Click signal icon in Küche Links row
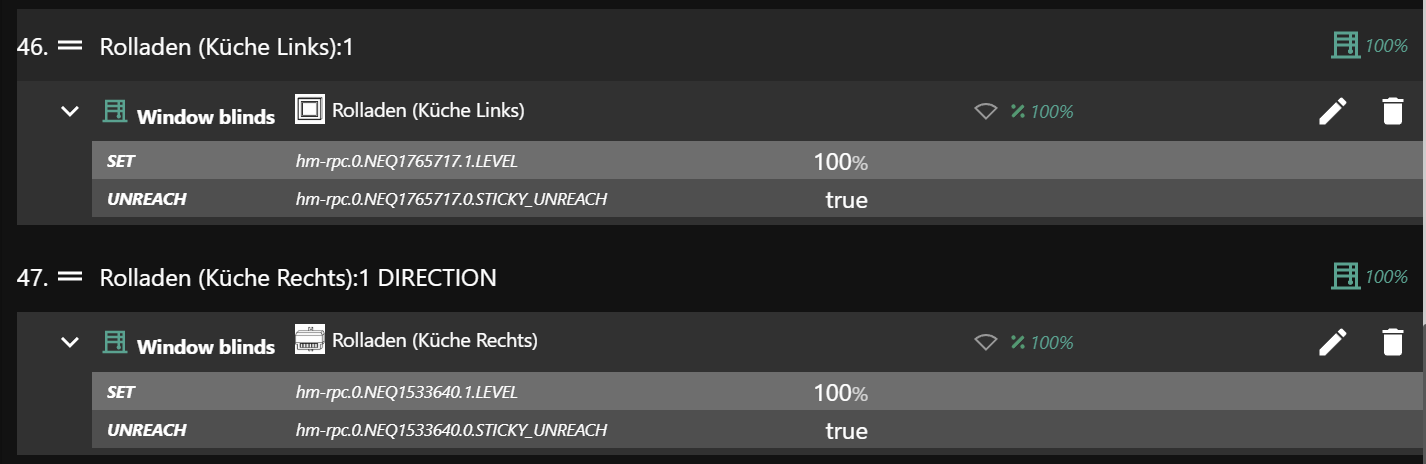This screenshot has height=464, width=1426. tap(985, 112)
